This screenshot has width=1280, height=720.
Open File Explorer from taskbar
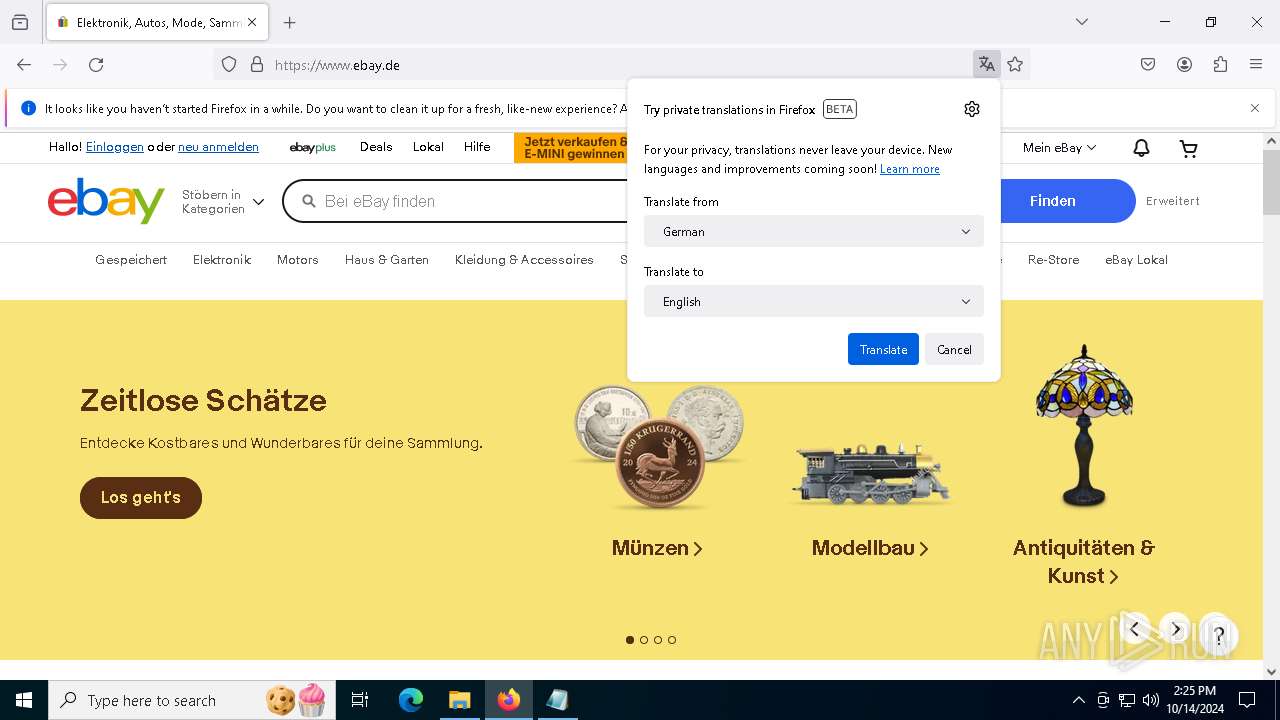[x=460, y=700]
